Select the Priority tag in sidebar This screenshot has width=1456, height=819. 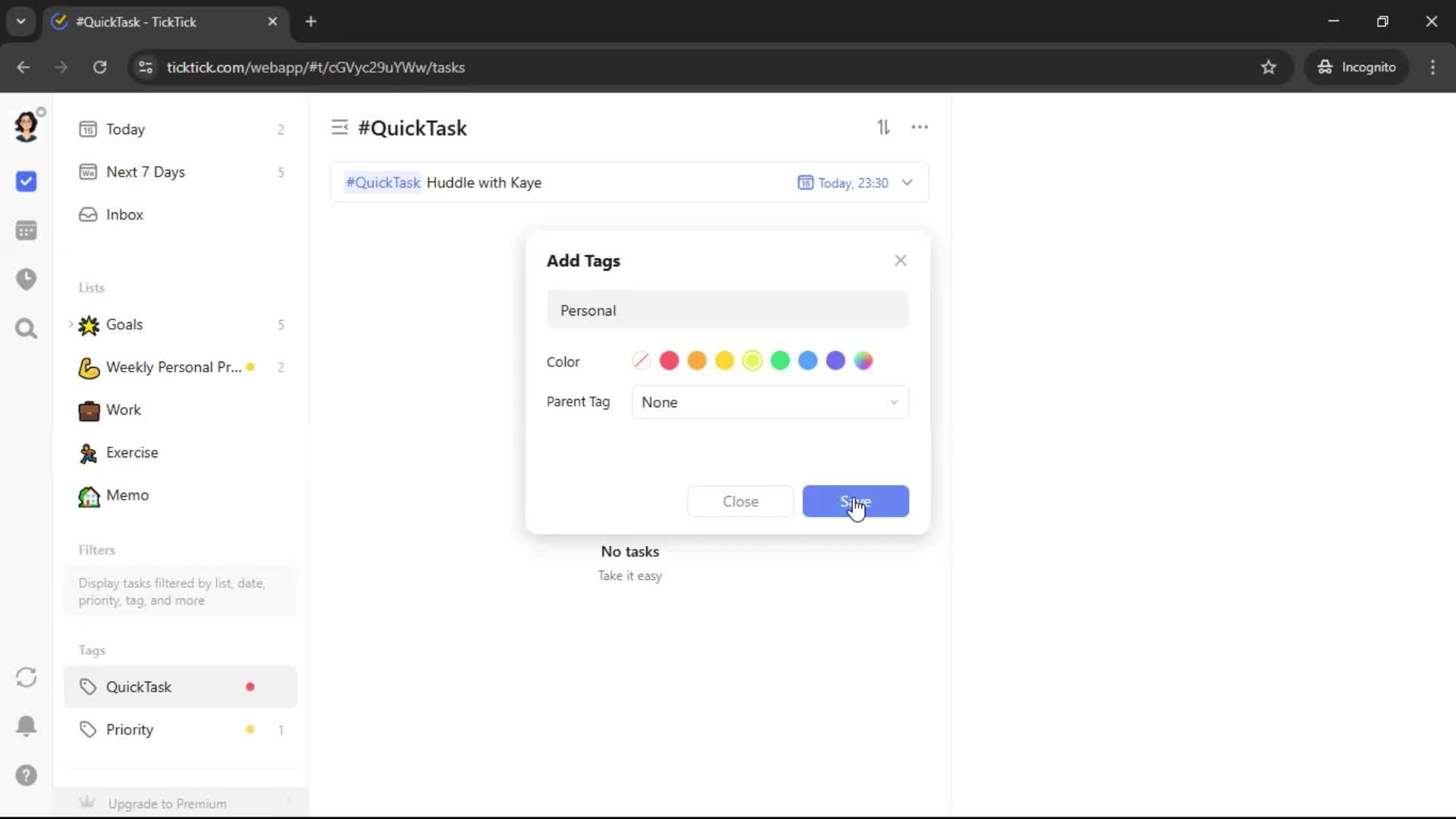pos(130,730)
